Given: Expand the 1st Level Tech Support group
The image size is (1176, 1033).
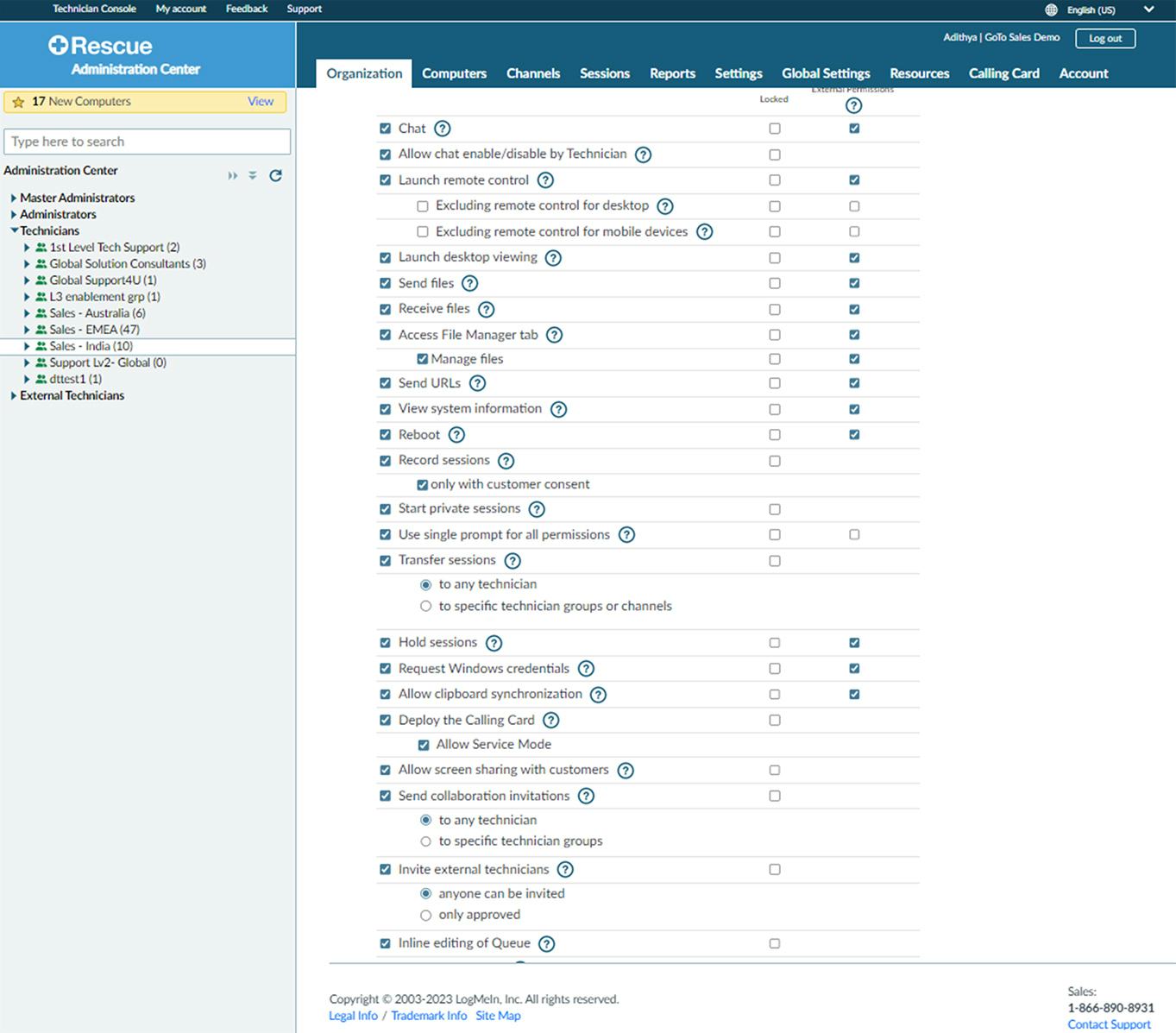Looking at the screenshot, I should pyautogui.click(x=27, y=248).
